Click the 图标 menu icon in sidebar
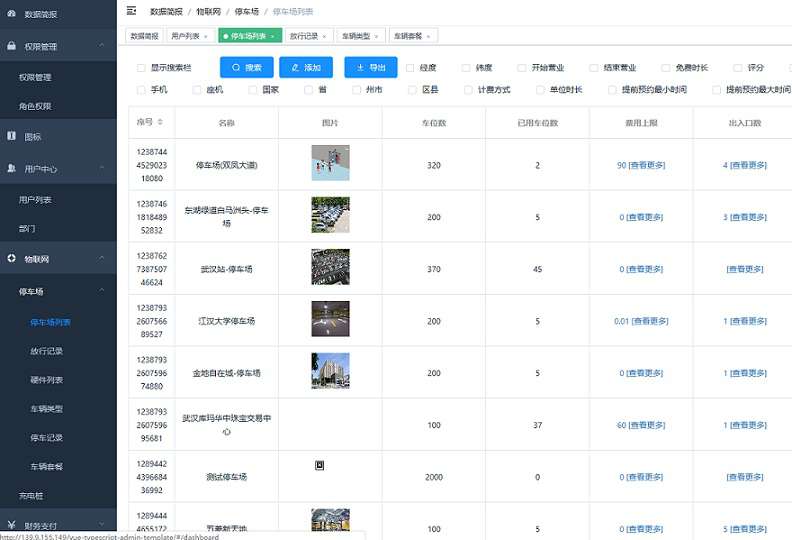This screenshot has height=540, width=792. point(11,136)
